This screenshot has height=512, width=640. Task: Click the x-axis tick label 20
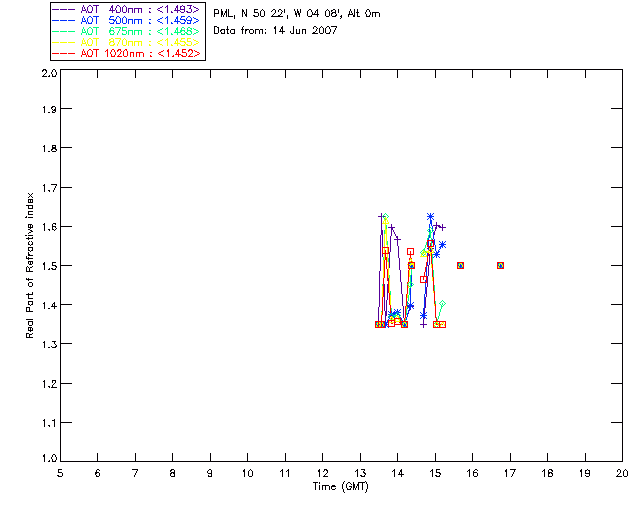(622, 473)
